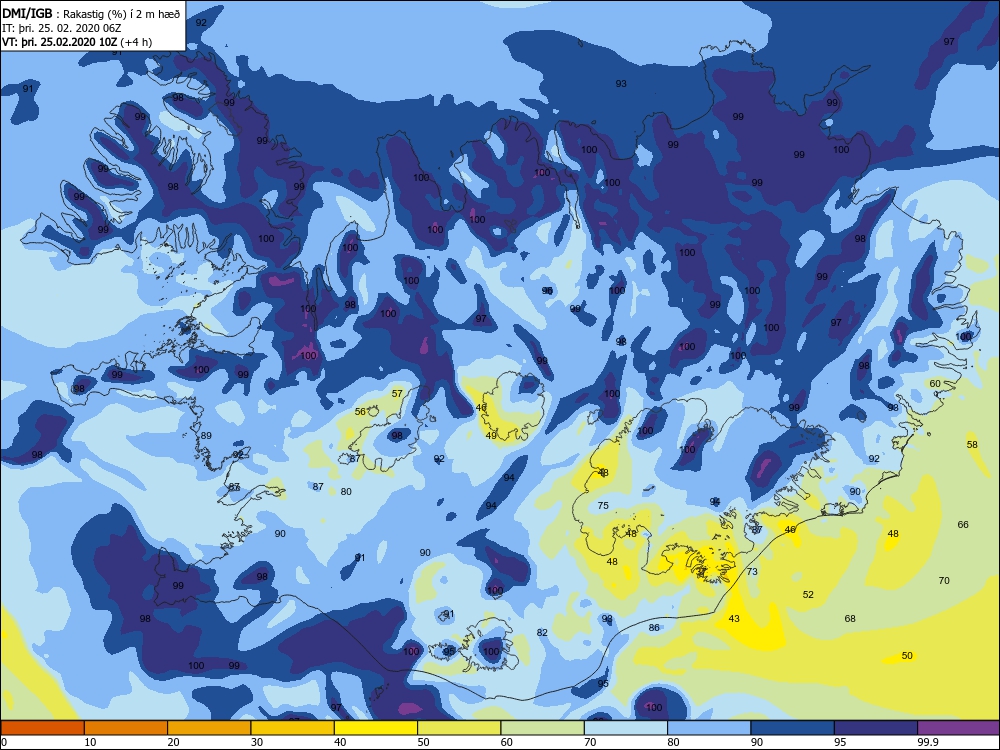Click the humidity value "68" on the map
1000x750 pixels.
tap(850, 619)
